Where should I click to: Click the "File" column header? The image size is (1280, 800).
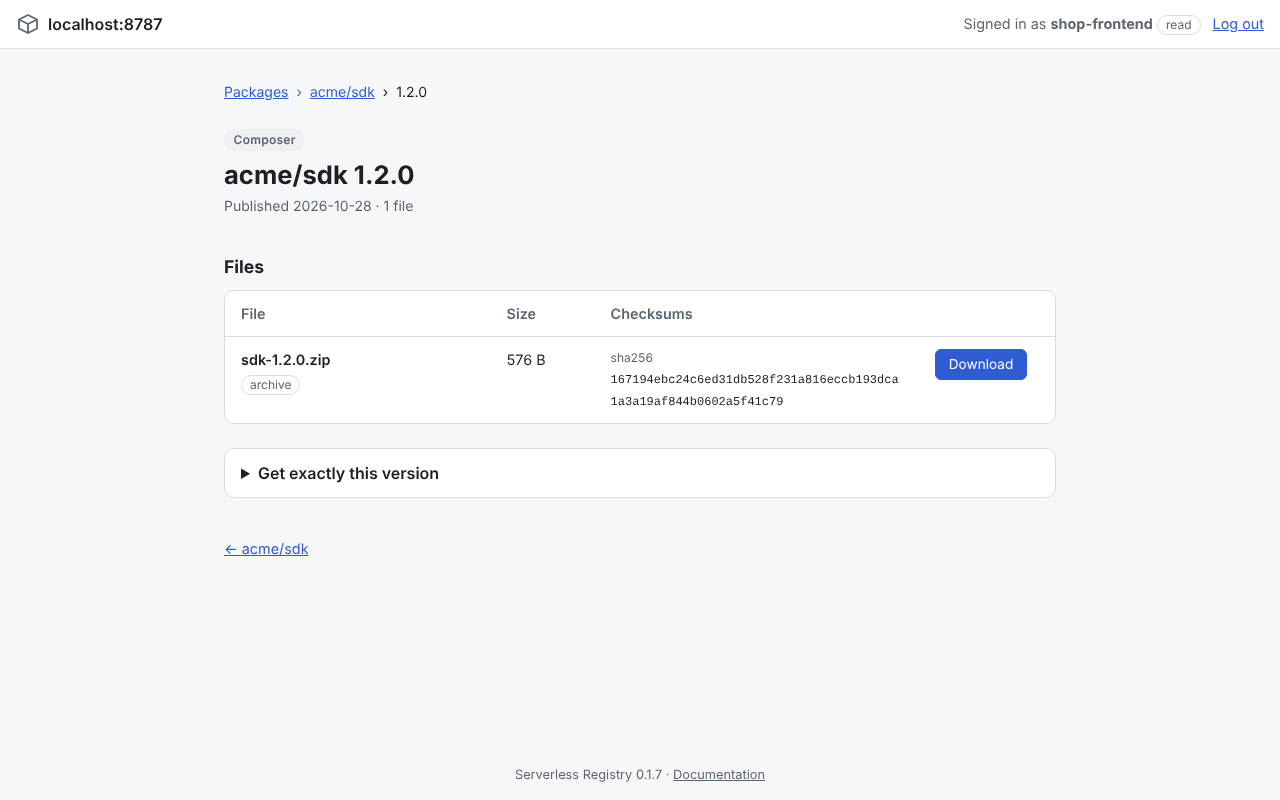253,314
